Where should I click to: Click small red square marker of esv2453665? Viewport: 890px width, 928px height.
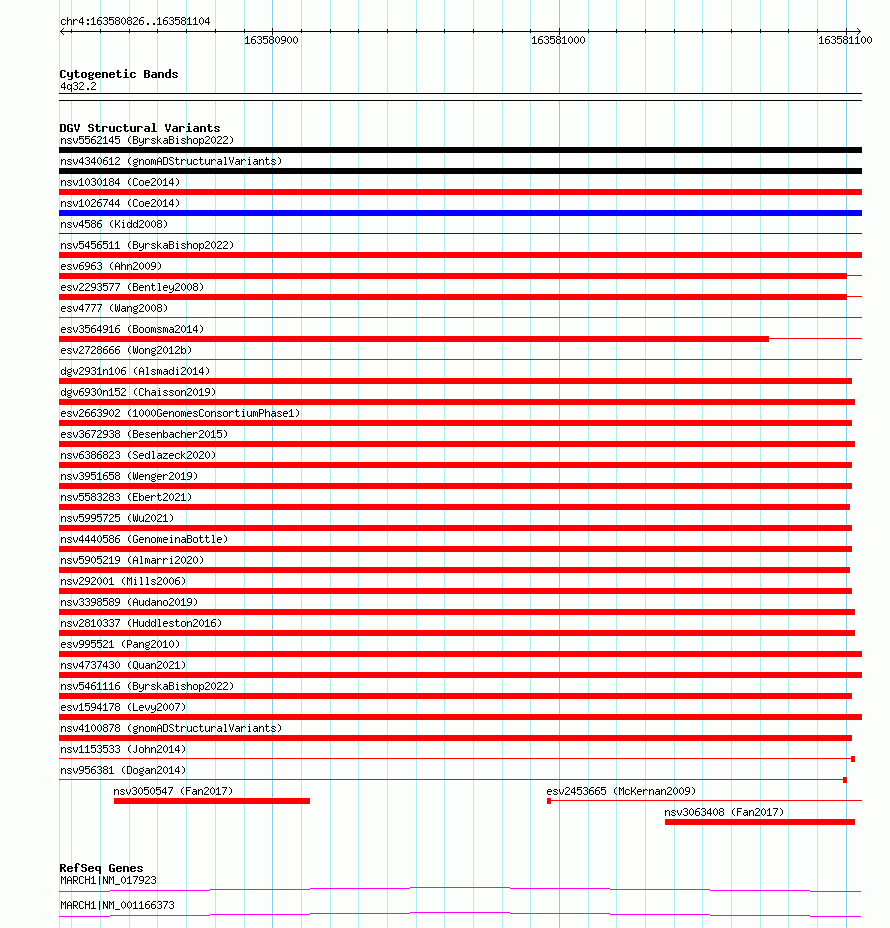tap(549, 801)
